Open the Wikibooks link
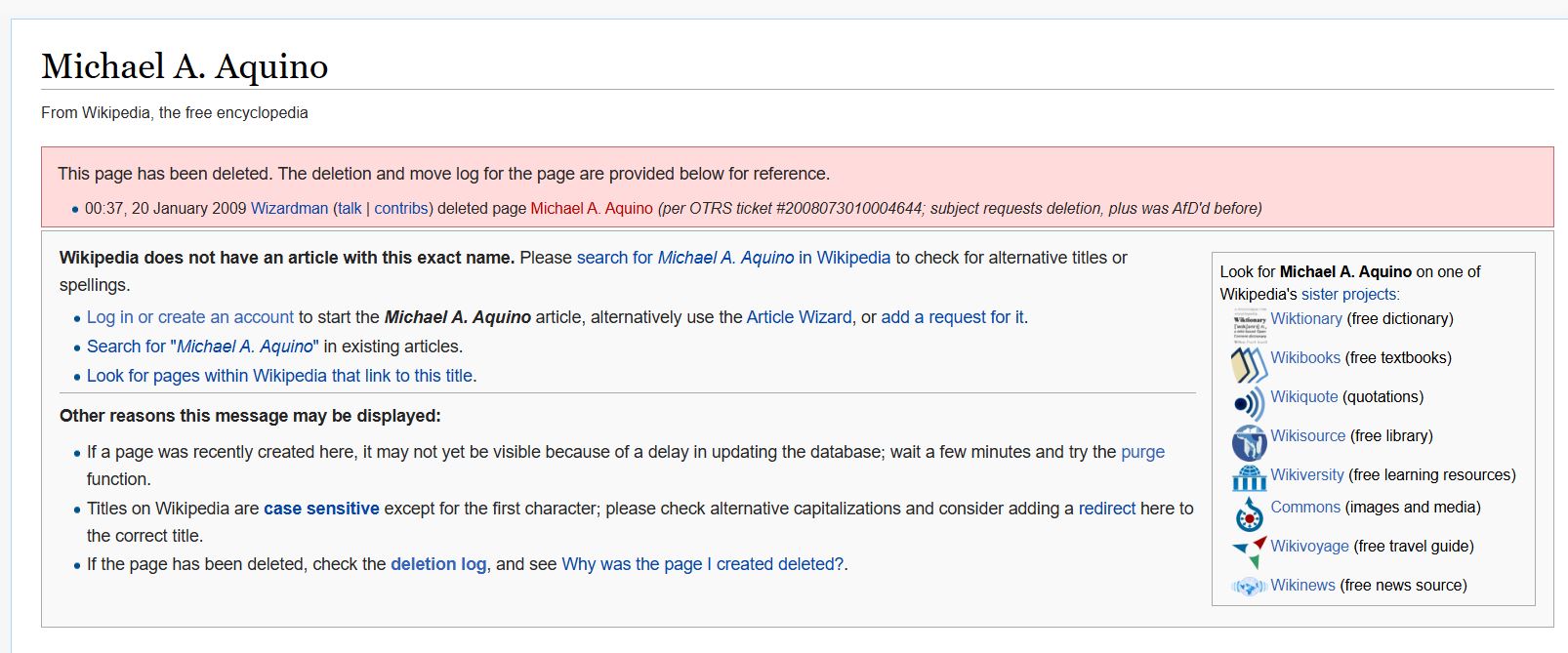This screenshot has height=653, width=1568. click(1304, 357)
